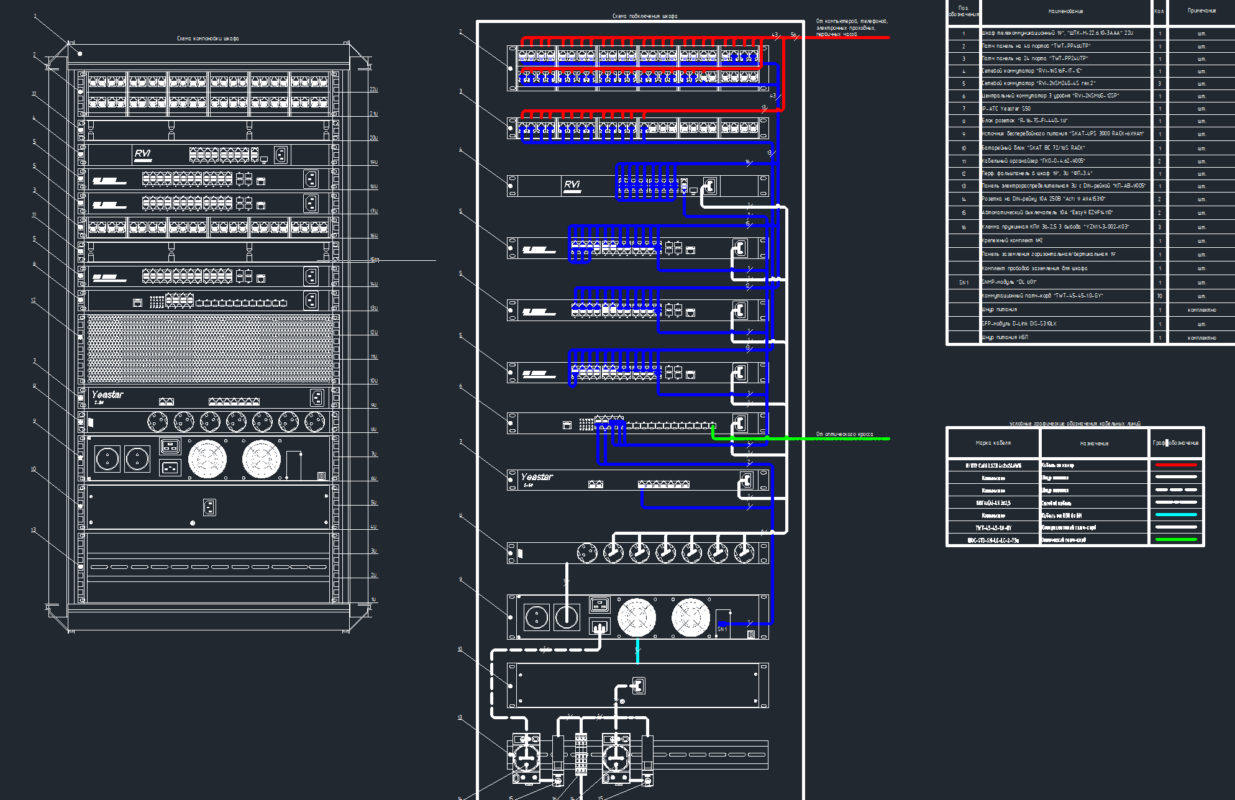Select the green line sample in the cable legend
The width and height of the screenshot is (1235, 800).
click(1176, 540)
